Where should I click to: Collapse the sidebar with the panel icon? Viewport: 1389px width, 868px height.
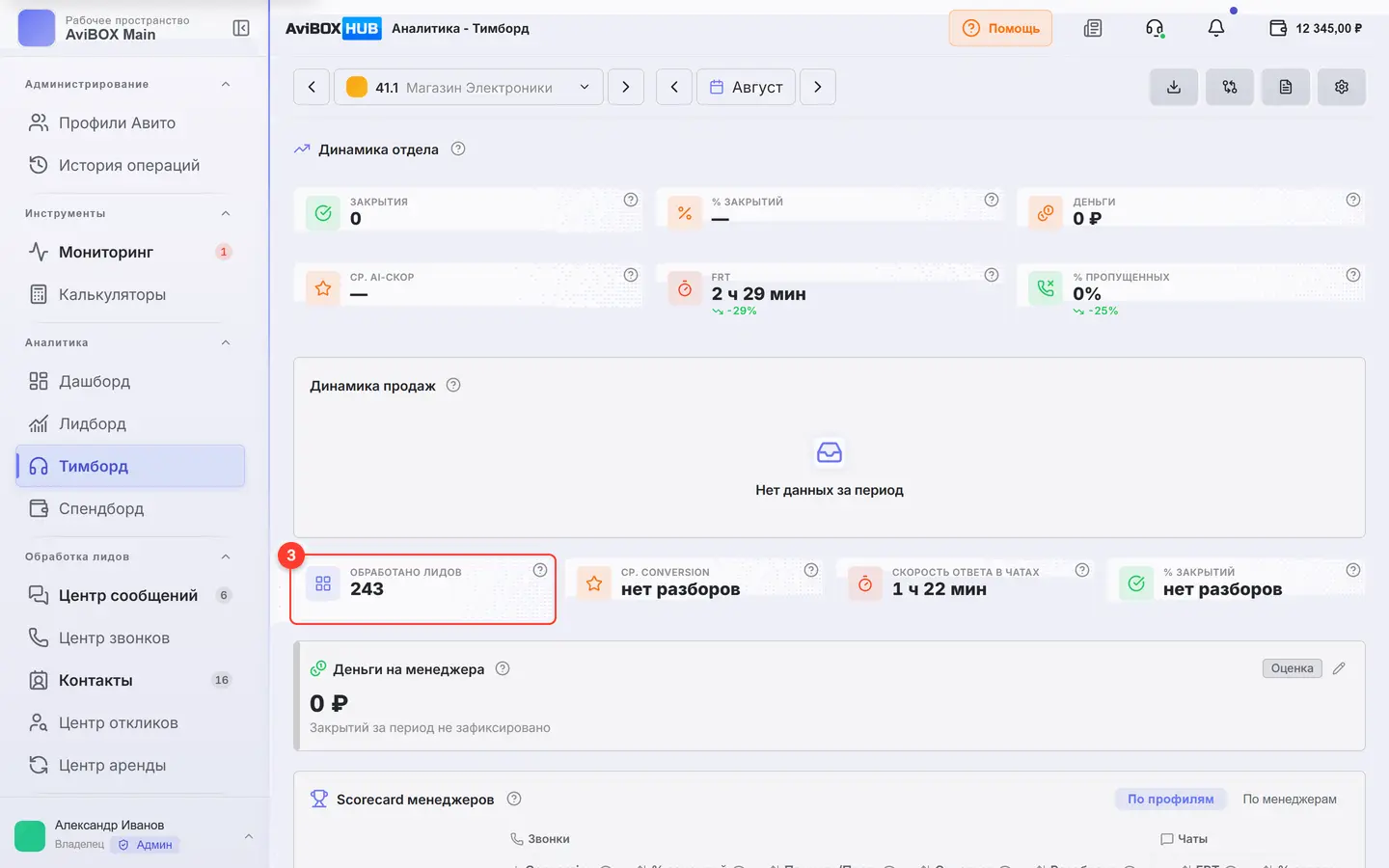pyautogui.click(x=241, y=28)
